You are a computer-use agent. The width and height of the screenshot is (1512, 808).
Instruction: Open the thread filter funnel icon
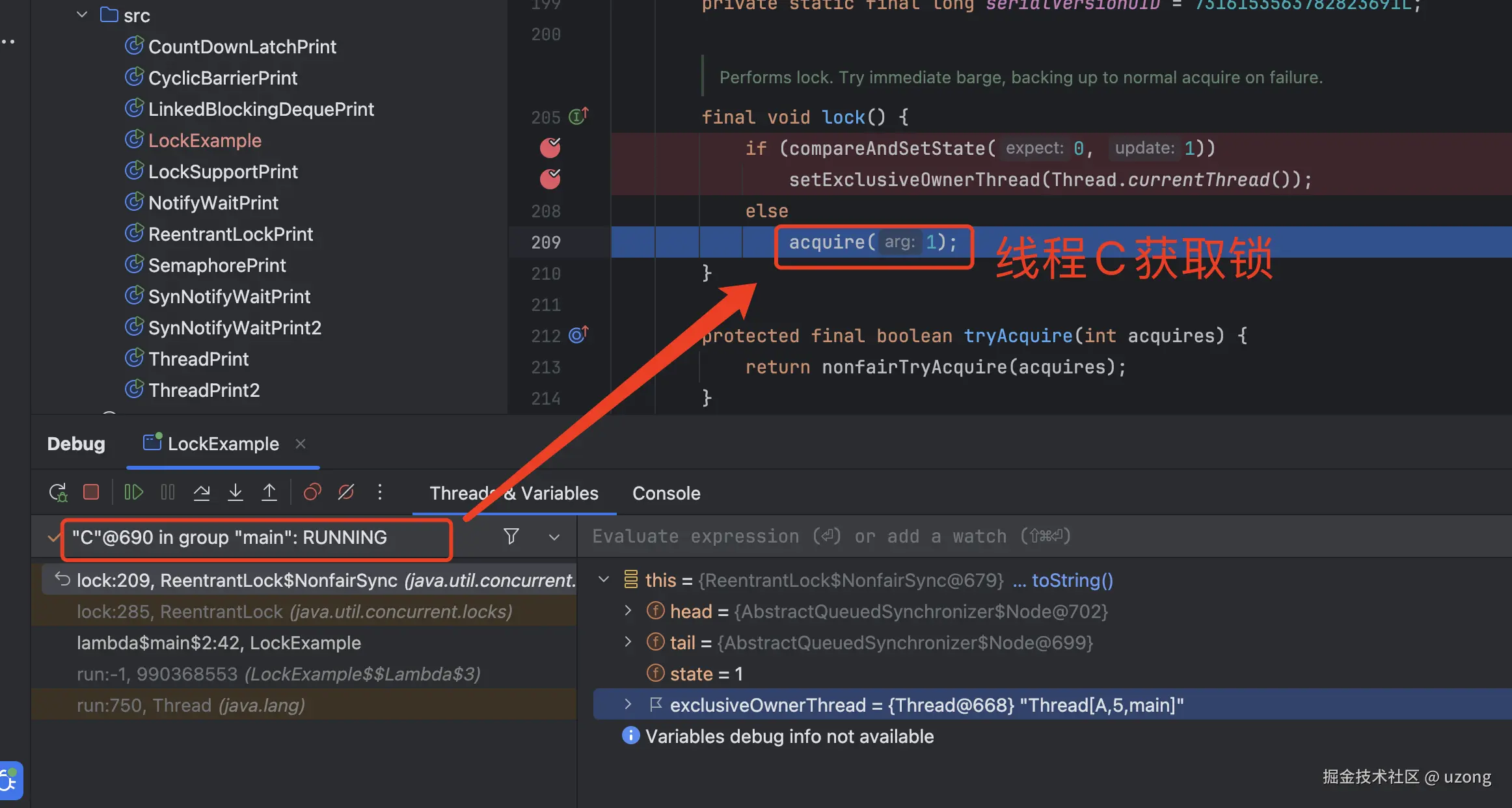tap(511, 537)
